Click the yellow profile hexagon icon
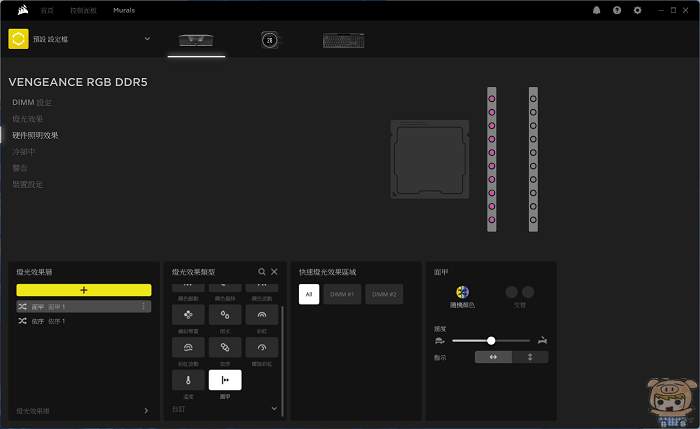 point(18,39)
